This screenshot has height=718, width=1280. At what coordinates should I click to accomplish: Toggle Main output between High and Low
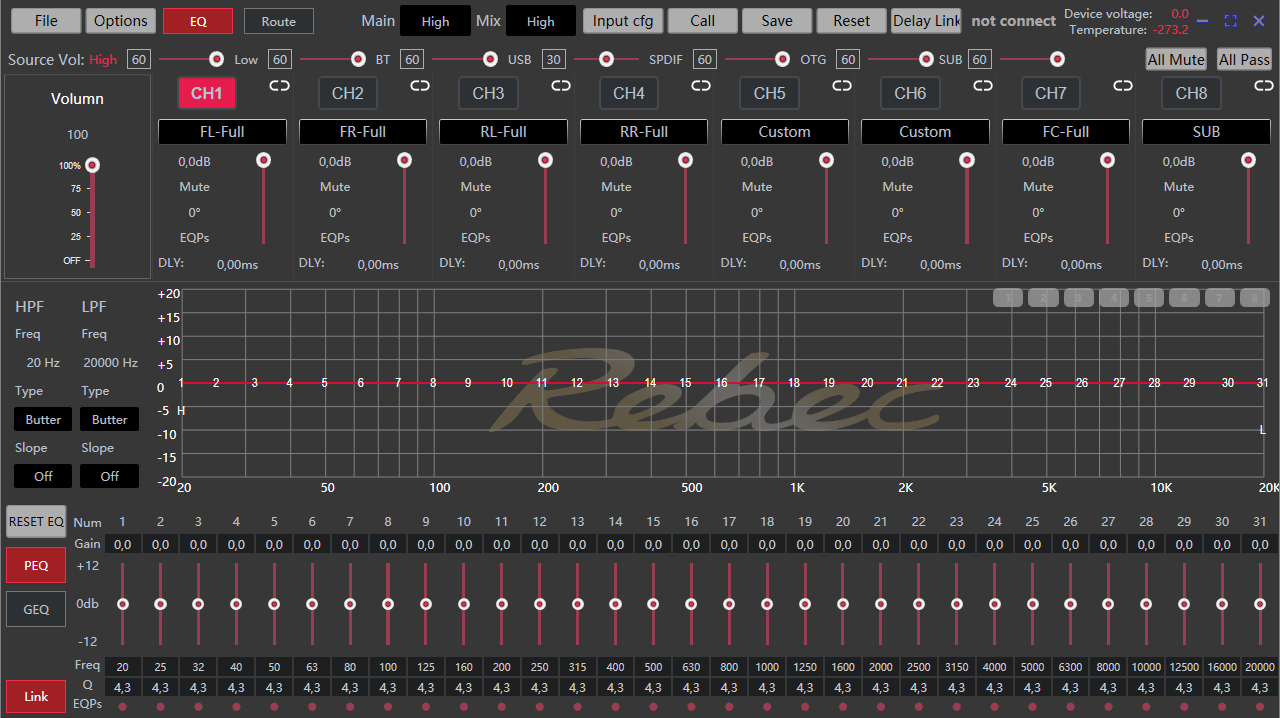435,20
